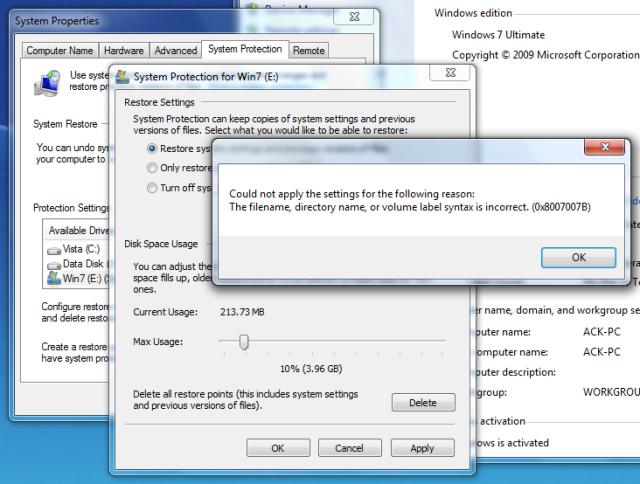Select the Data Disk drive icon
Viewport: 640px width, 484px height.
pos(54,265)
